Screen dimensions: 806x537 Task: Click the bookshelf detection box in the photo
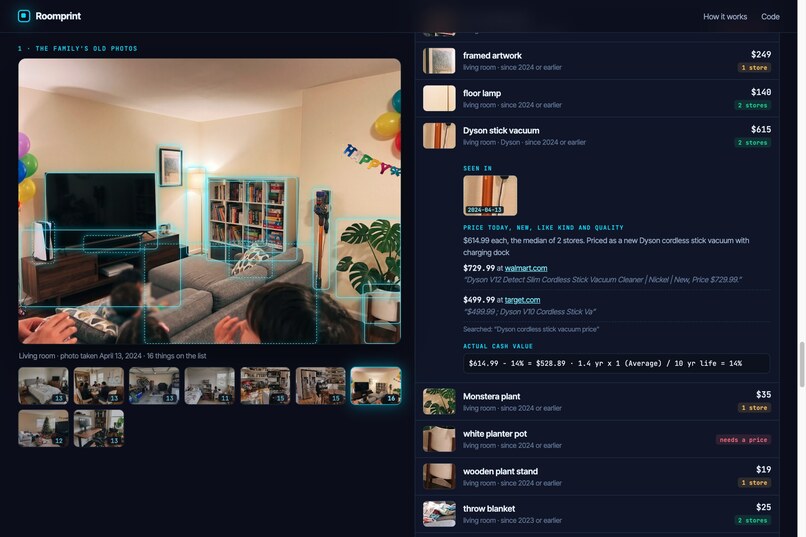(x=252, y=217)
